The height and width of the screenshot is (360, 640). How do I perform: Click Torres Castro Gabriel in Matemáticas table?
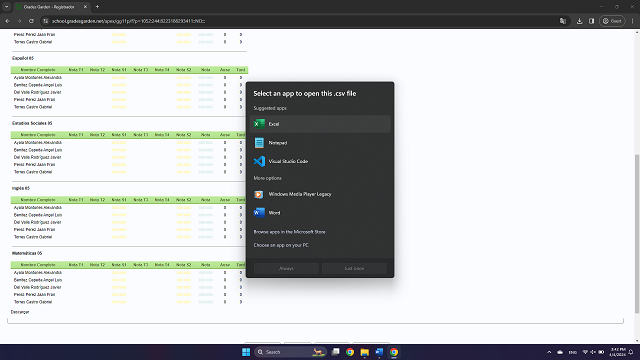tap(33, 302)
